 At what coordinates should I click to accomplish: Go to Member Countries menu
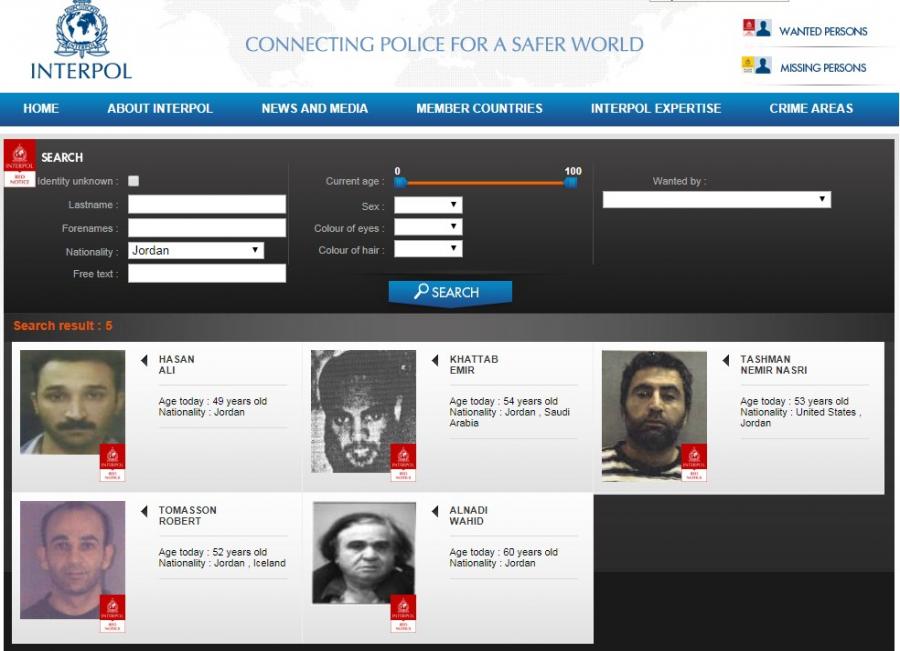[479, 108]
